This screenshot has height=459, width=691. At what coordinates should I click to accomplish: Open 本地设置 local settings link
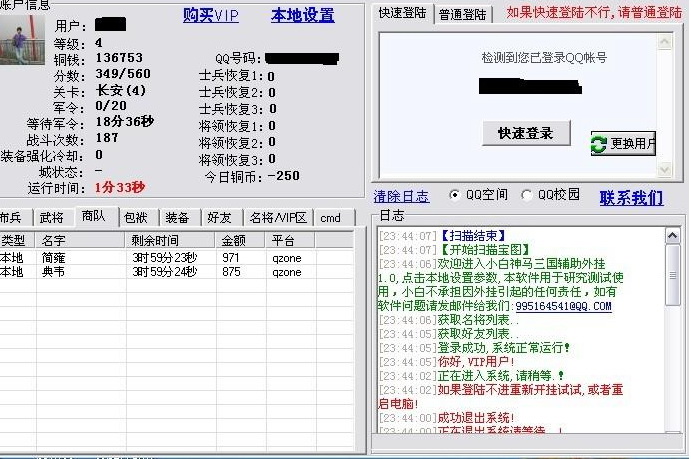click(303, 15)
